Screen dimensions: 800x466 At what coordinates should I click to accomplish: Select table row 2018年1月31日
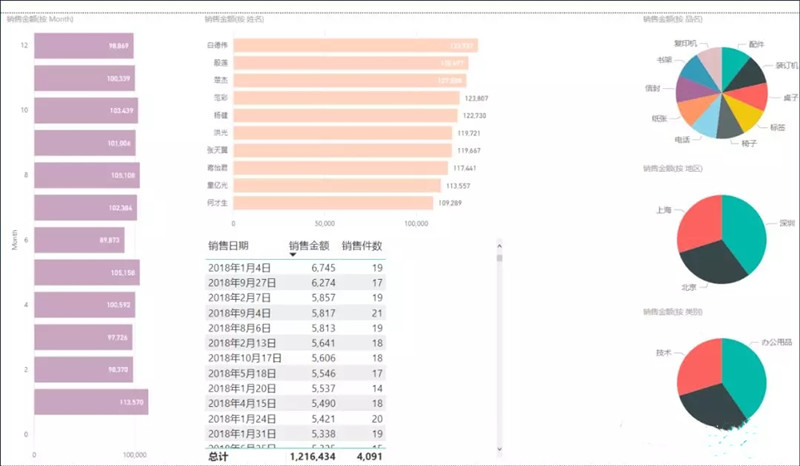tap(296, 433)
